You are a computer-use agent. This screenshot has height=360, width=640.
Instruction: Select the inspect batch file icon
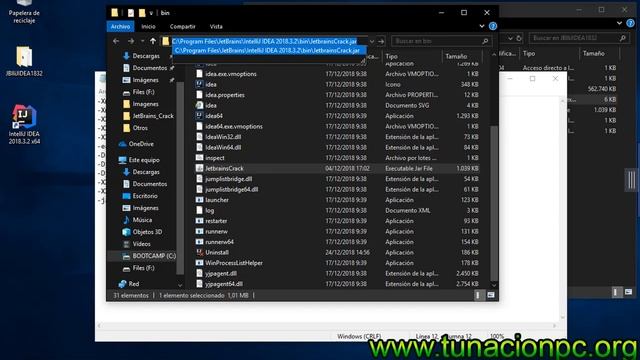(x=199, y=158)
